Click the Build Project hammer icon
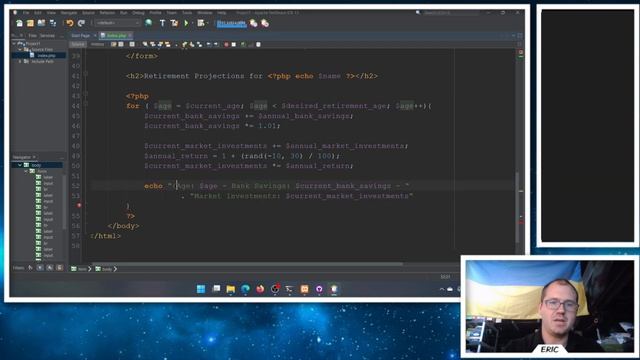This screenshot has height=360, width=640. (162, 23)
